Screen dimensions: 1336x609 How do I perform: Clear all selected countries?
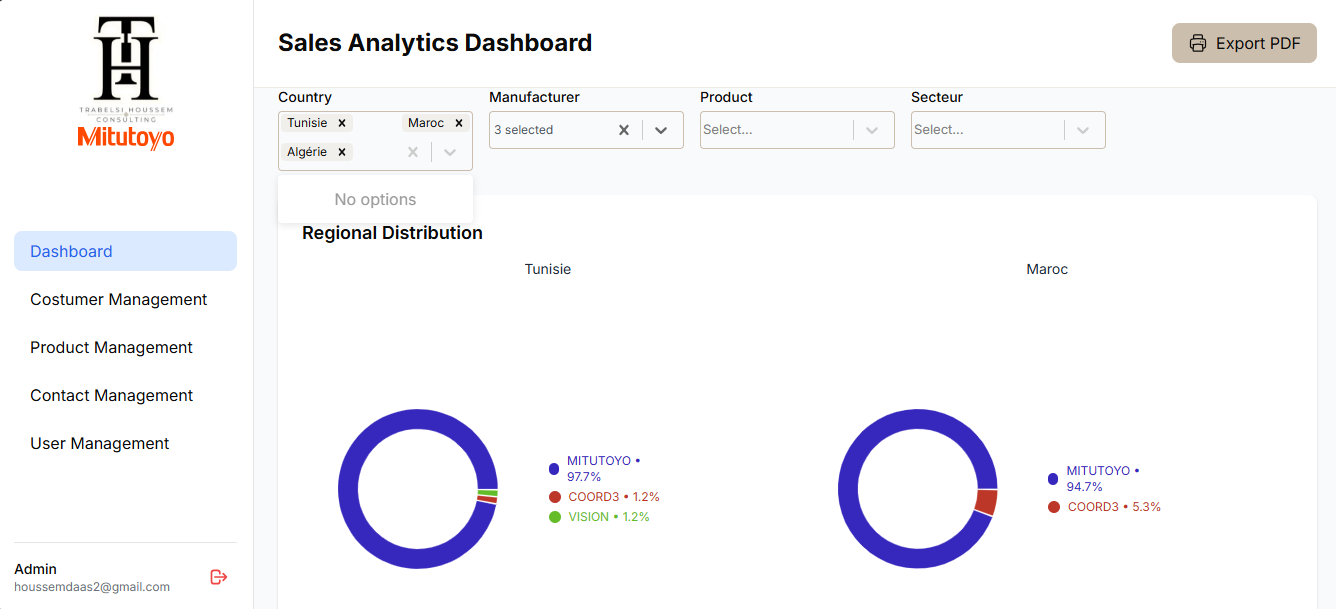[413, 152]
